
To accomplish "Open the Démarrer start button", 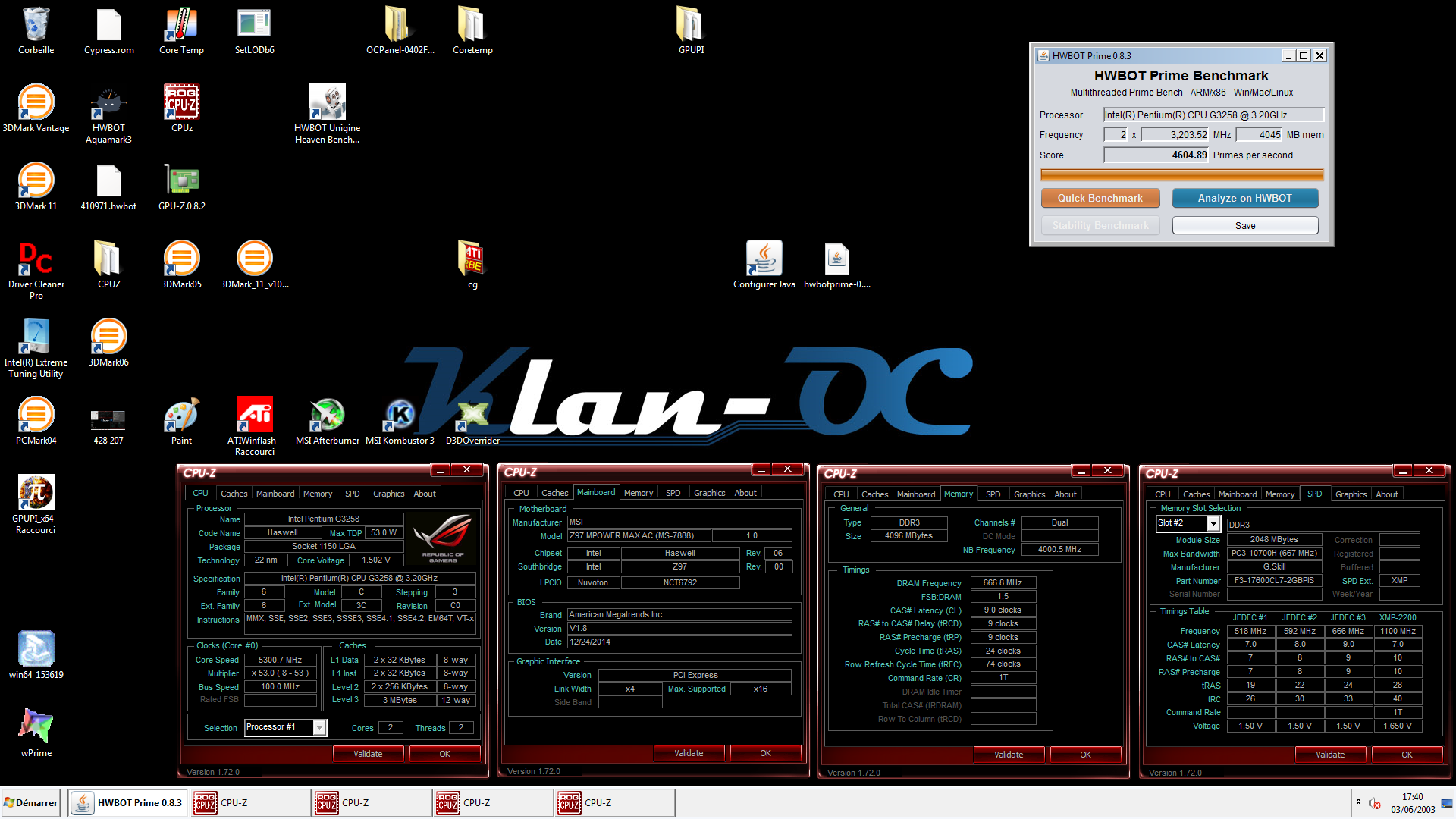I will click(x=30, y=802).
